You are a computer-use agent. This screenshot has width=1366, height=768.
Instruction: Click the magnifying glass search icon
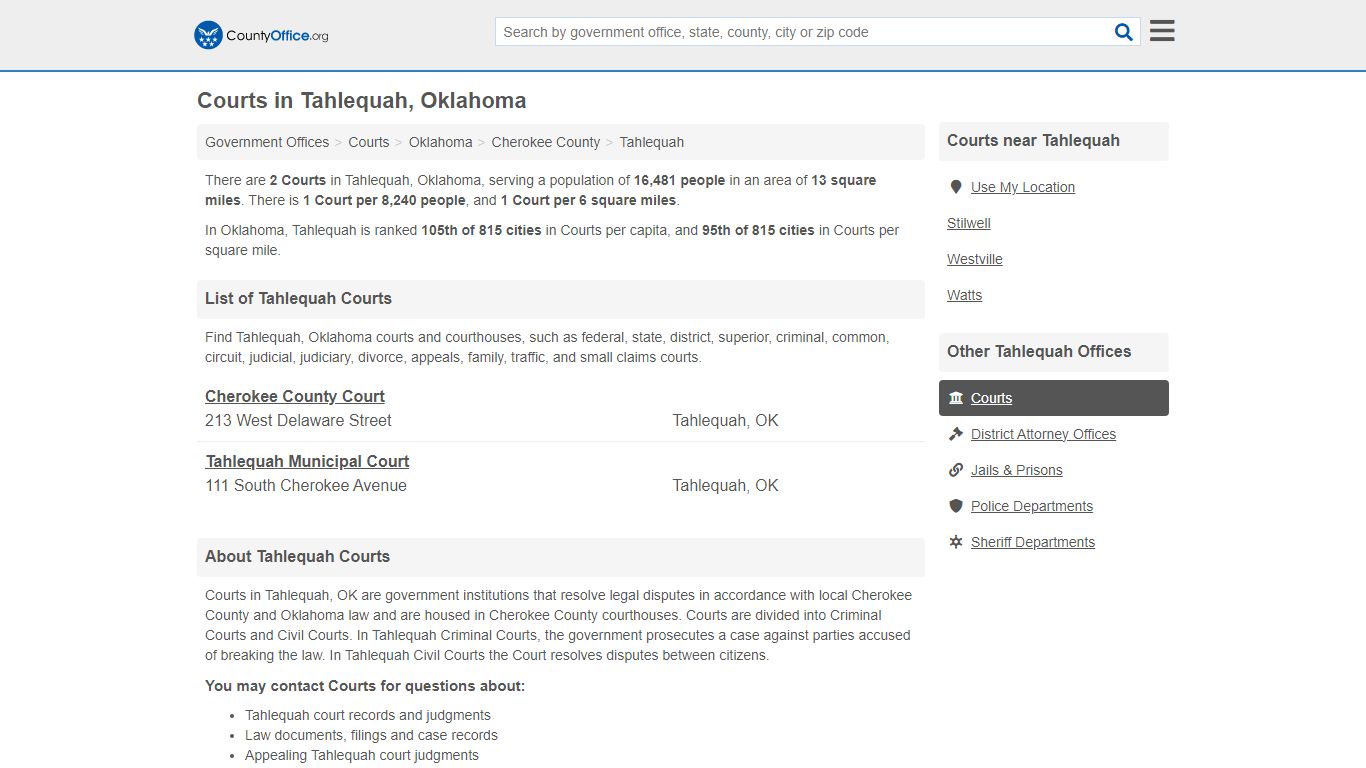click(x=1124, y=32)
